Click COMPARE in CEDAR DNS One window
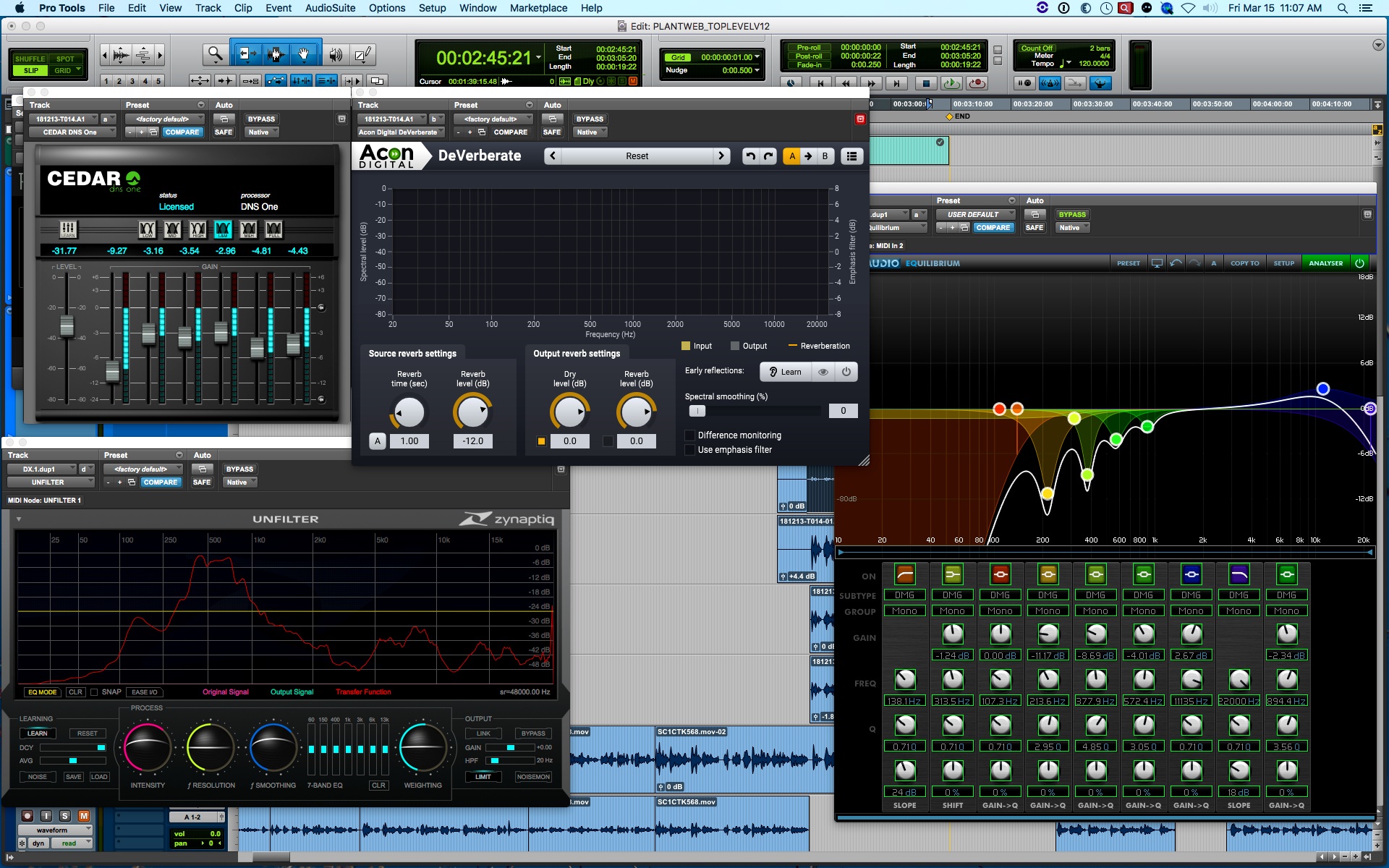This screenshot has width=1389, height=868. click(182, 132)
